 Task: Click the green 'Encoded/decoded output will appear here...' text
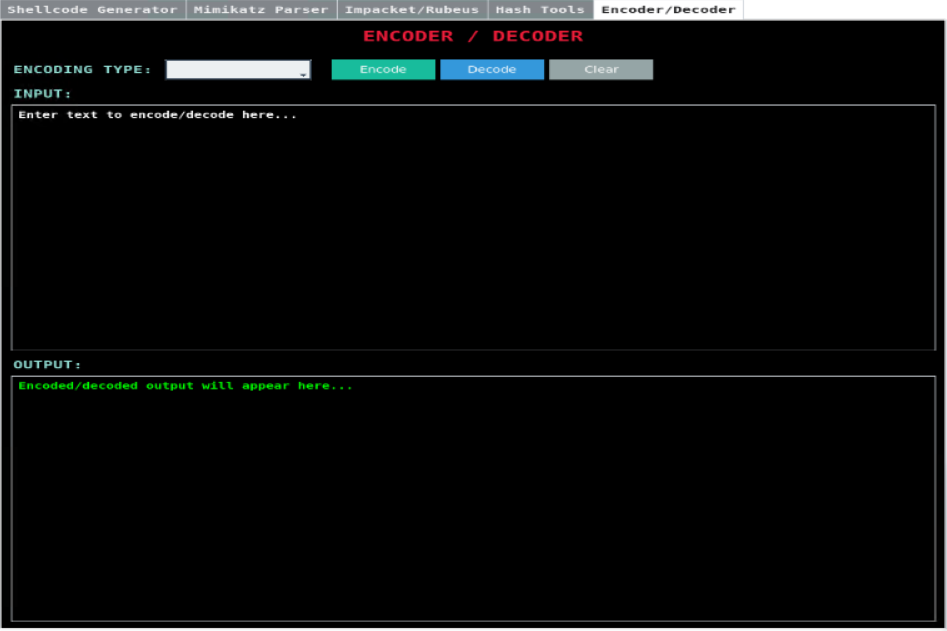(185, 386)
